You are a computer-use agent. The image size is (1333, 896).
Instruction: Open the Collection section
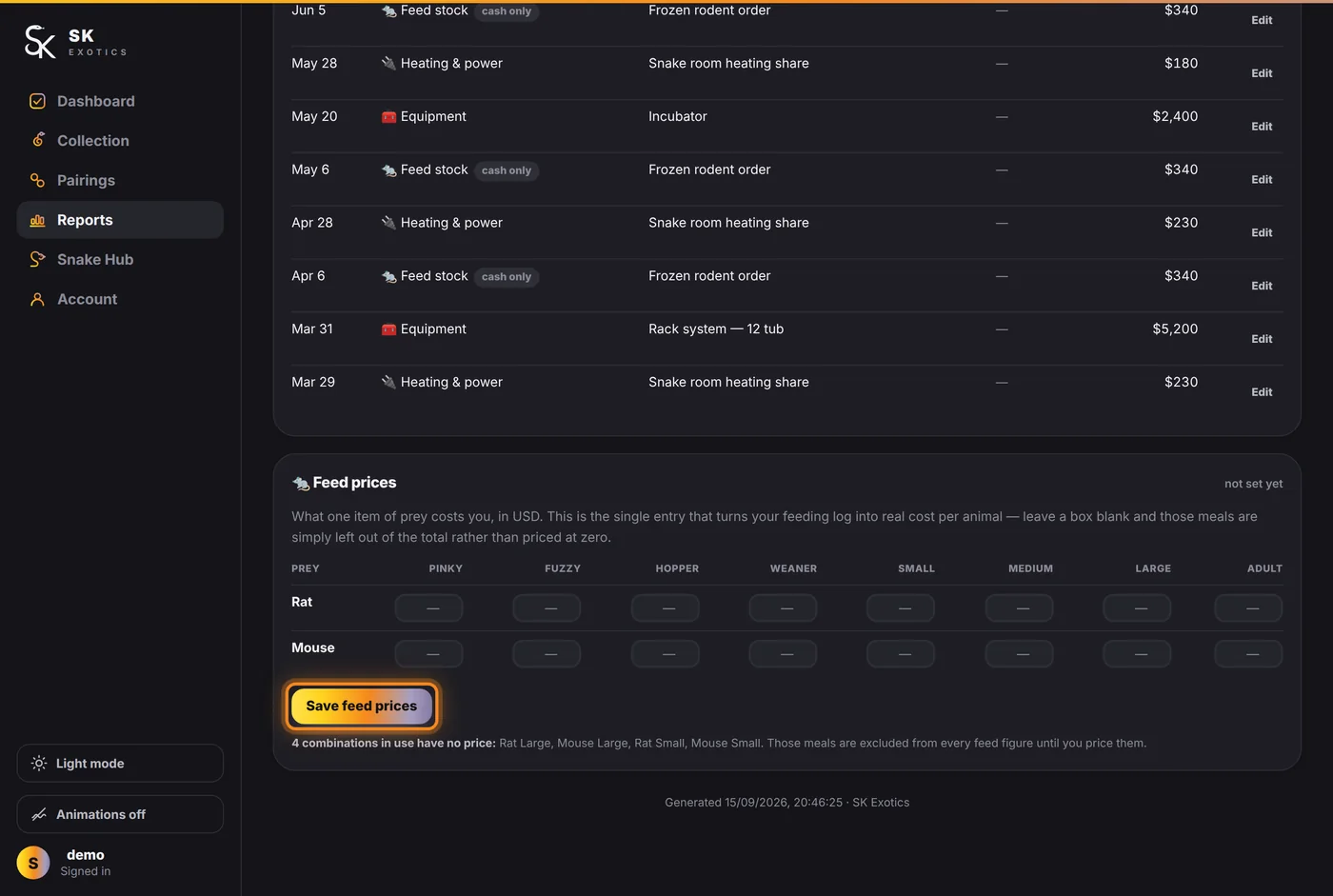click(120, 140)
